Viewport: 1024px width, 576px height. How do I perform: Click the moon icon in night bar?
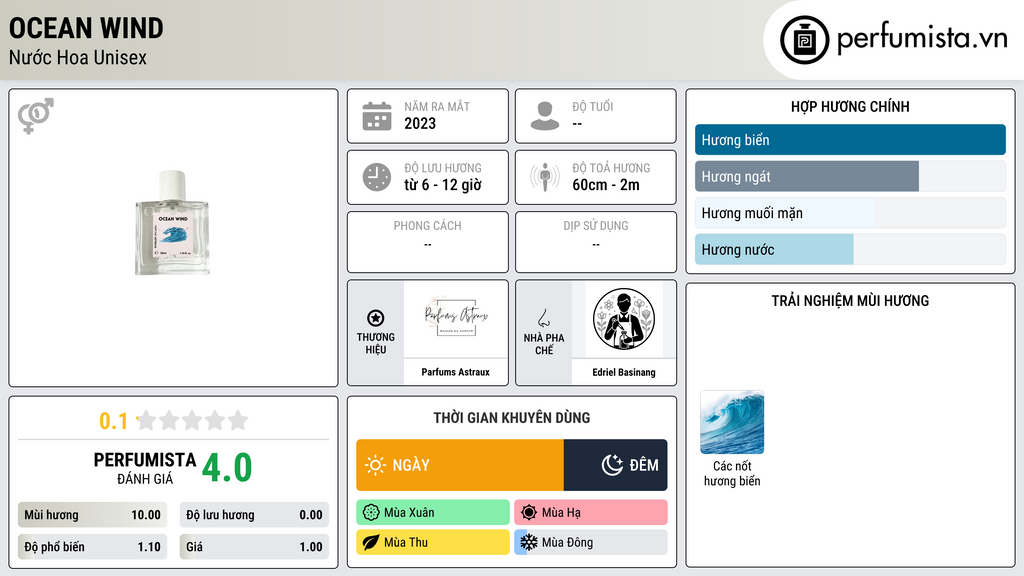click(612, 465)
